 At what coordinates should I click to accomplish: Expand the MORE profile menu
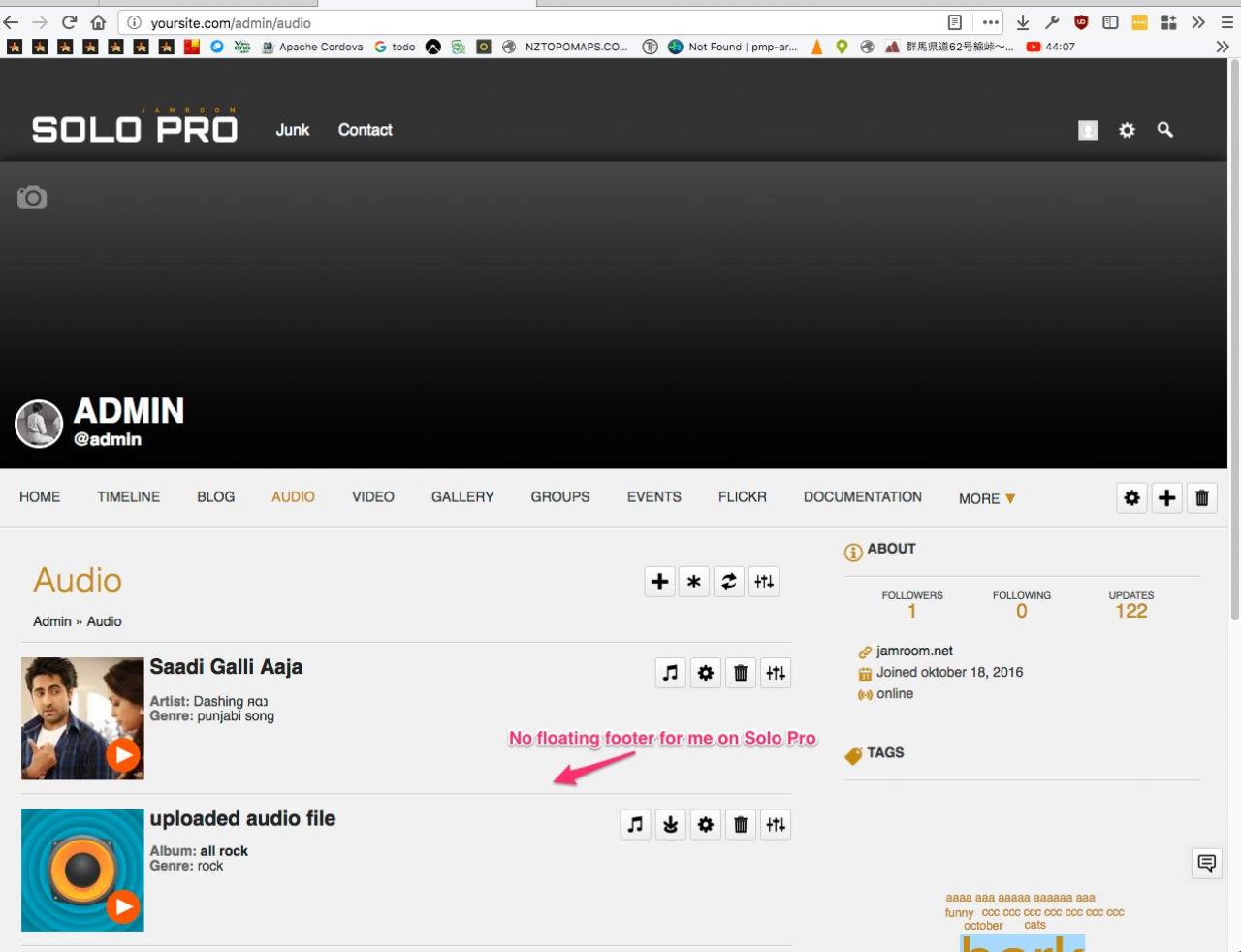pos(987,498)
